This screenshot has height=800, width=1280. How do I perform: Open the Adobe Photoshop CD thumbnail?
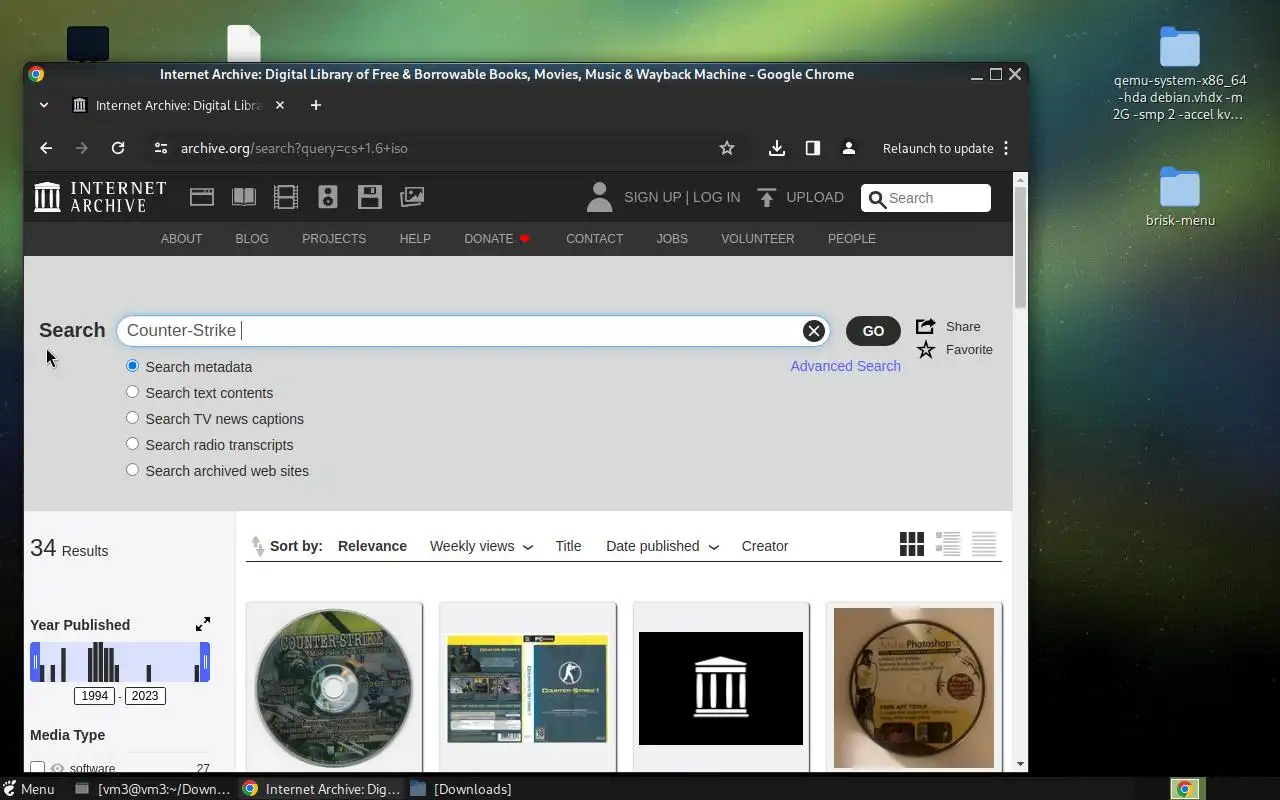[x=914, y=688]
